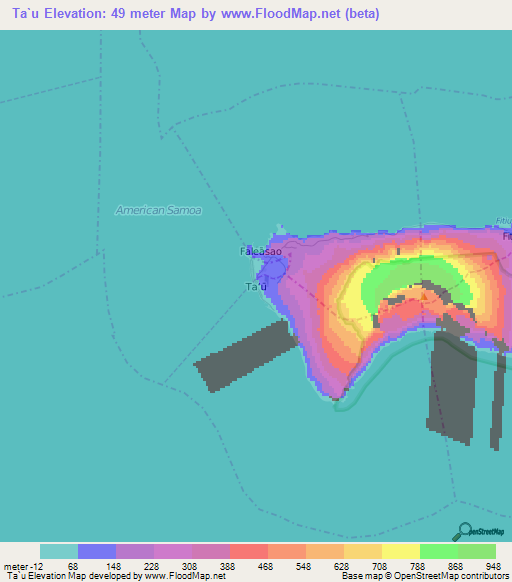Click the OpenStreetMap contributors attribution
This screenshot has height=582, width=512.
point(425,576)
